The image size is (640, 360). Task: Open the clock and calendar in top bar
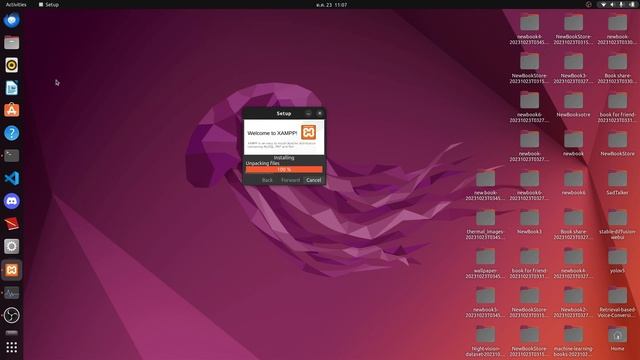pos(331,5)
